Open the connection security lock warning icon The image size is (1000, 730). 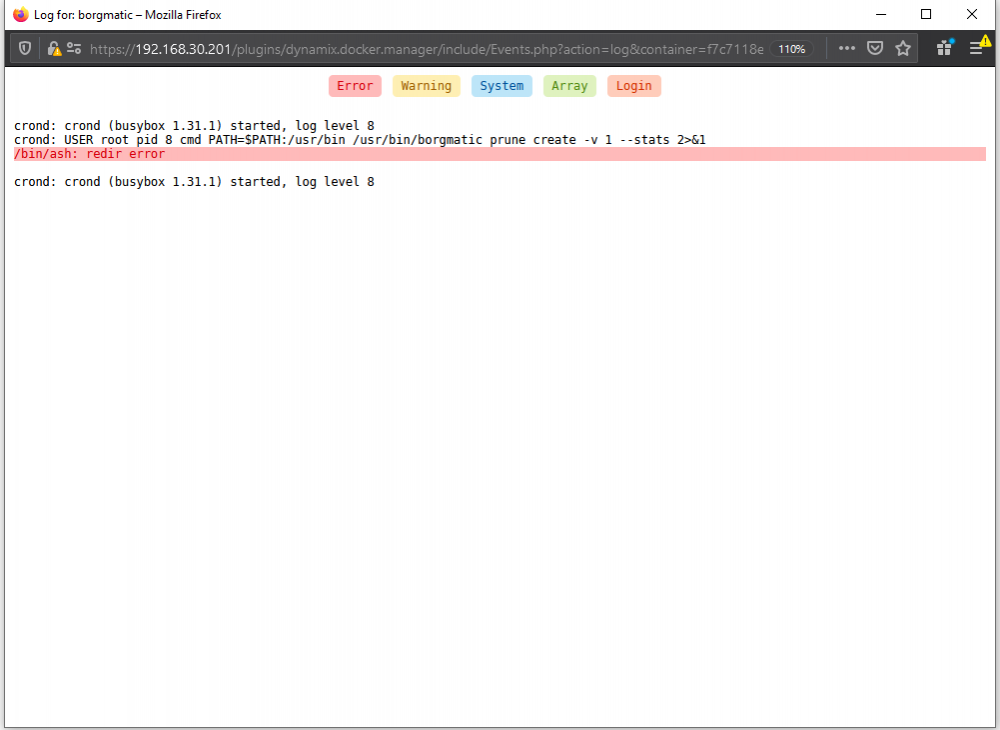54,48
